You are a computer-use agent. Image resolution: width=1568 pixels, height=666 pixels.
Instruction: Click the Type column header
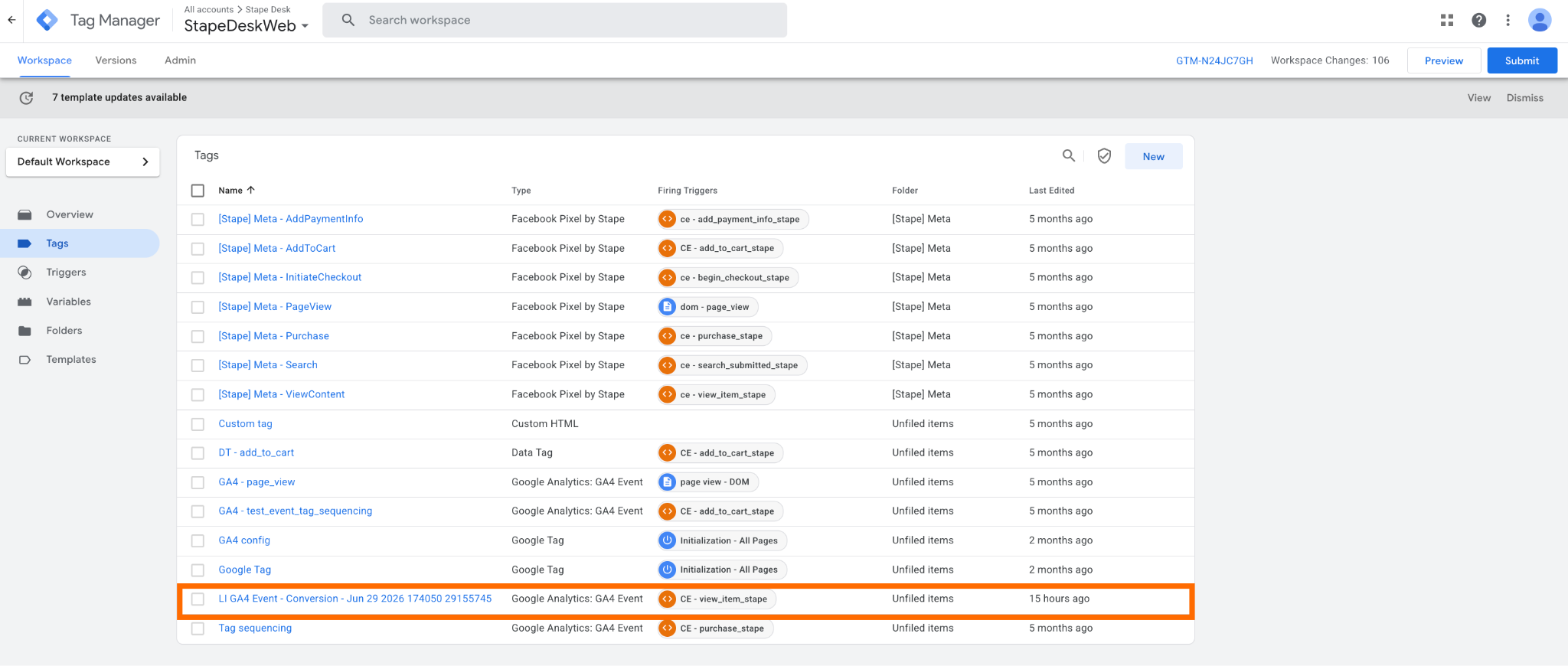pyautogui.click(x=521, y=190)
